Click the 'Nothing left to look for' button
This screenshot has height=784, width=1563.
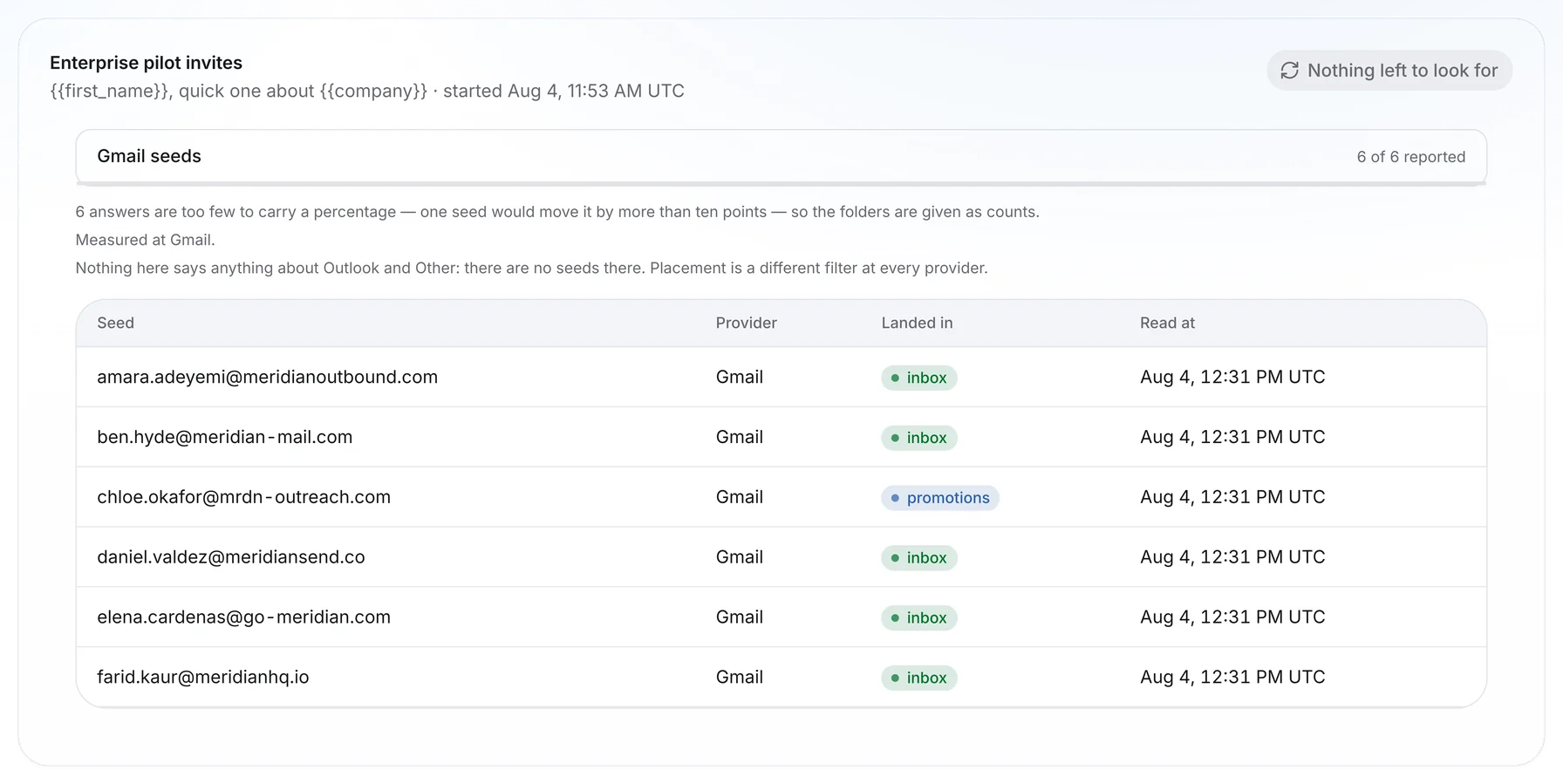1389,71
